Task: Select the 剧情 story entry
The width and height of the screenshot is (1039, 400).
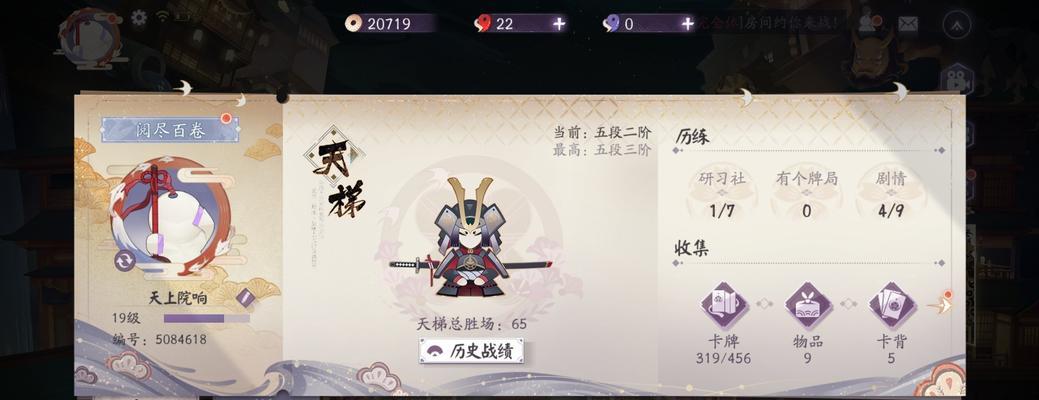Action: click(891, 194)
